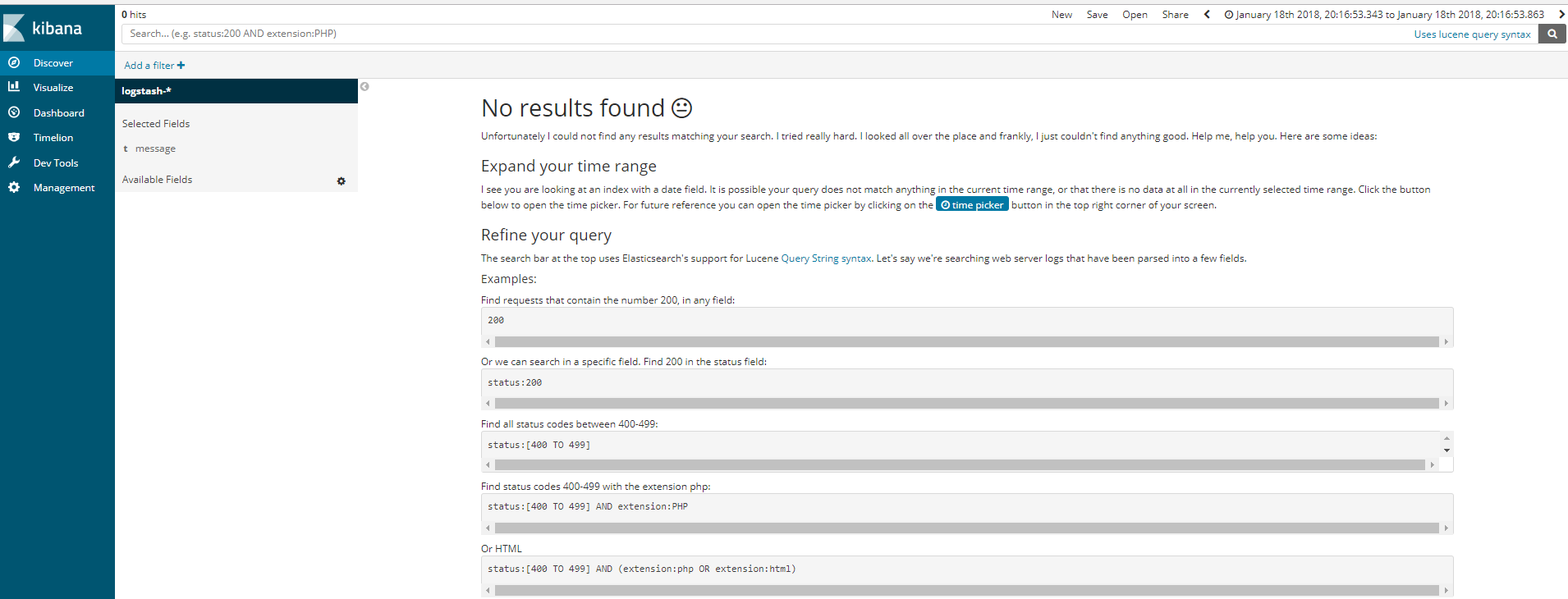Screen dimensions: 1568x599
Task: Click the Refine your query heading
Action: 546,235
